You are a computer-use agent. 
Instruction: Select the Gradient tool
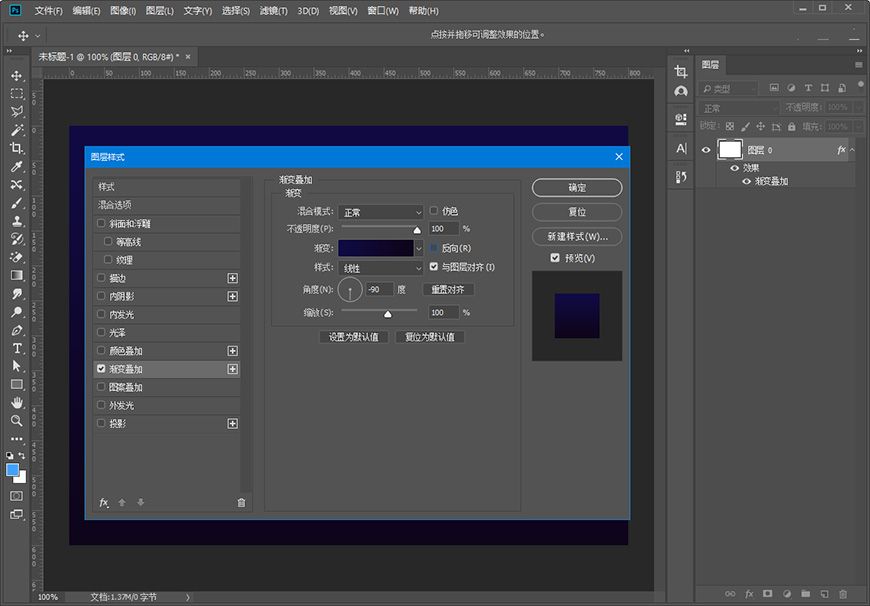17,275
